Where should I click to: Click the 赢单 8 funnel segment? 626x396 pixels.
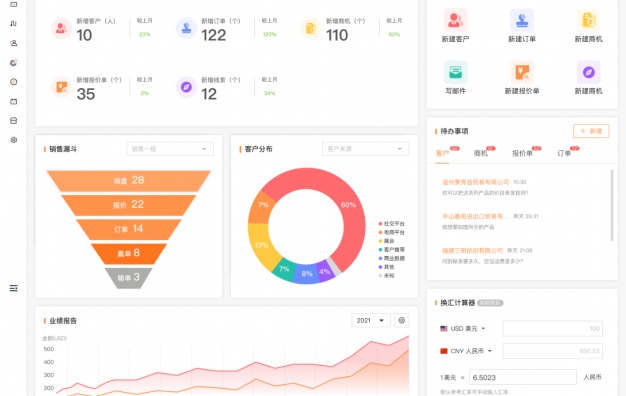[129, 253]
